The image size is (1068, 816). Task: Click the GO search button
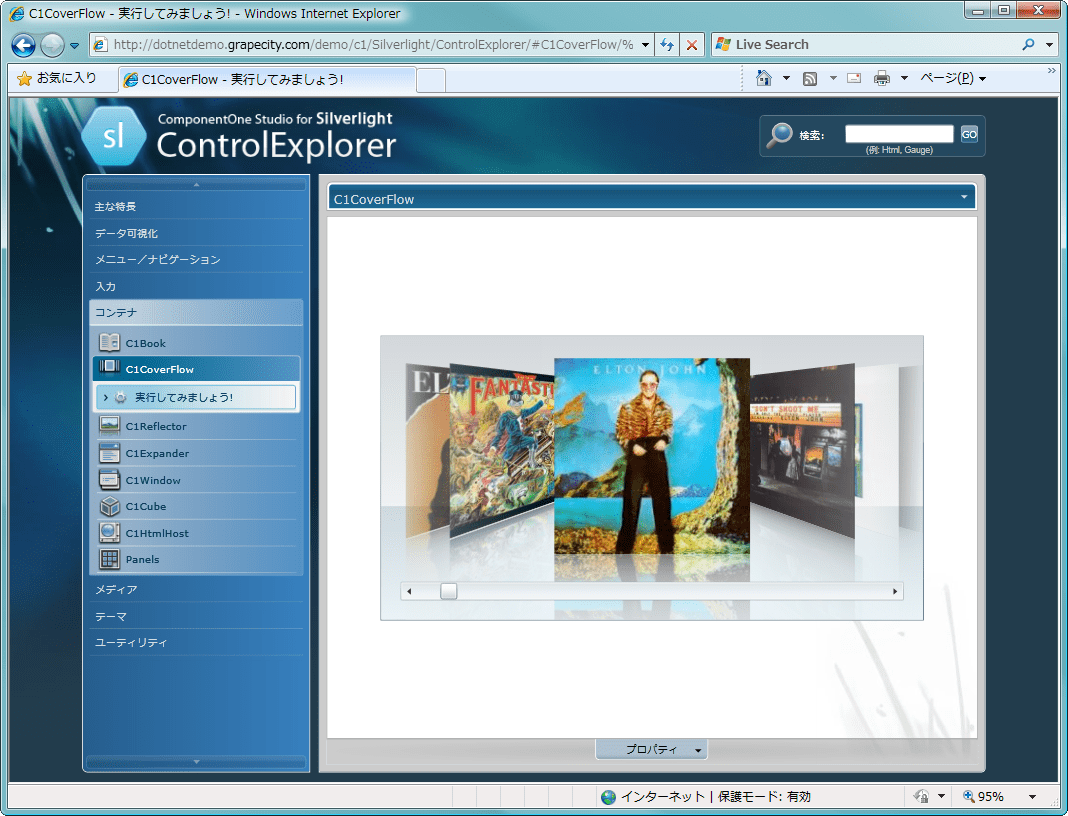coord(968,133)
